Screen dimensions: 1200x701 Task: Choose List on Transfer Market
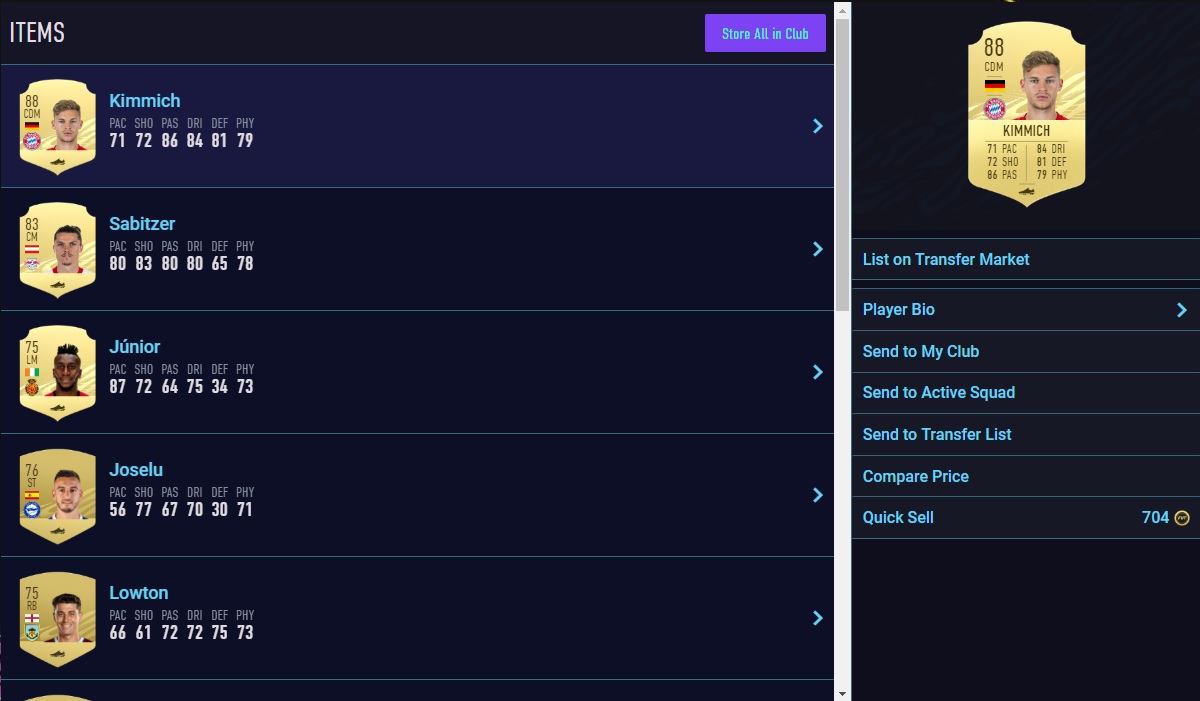point(1026,259)
